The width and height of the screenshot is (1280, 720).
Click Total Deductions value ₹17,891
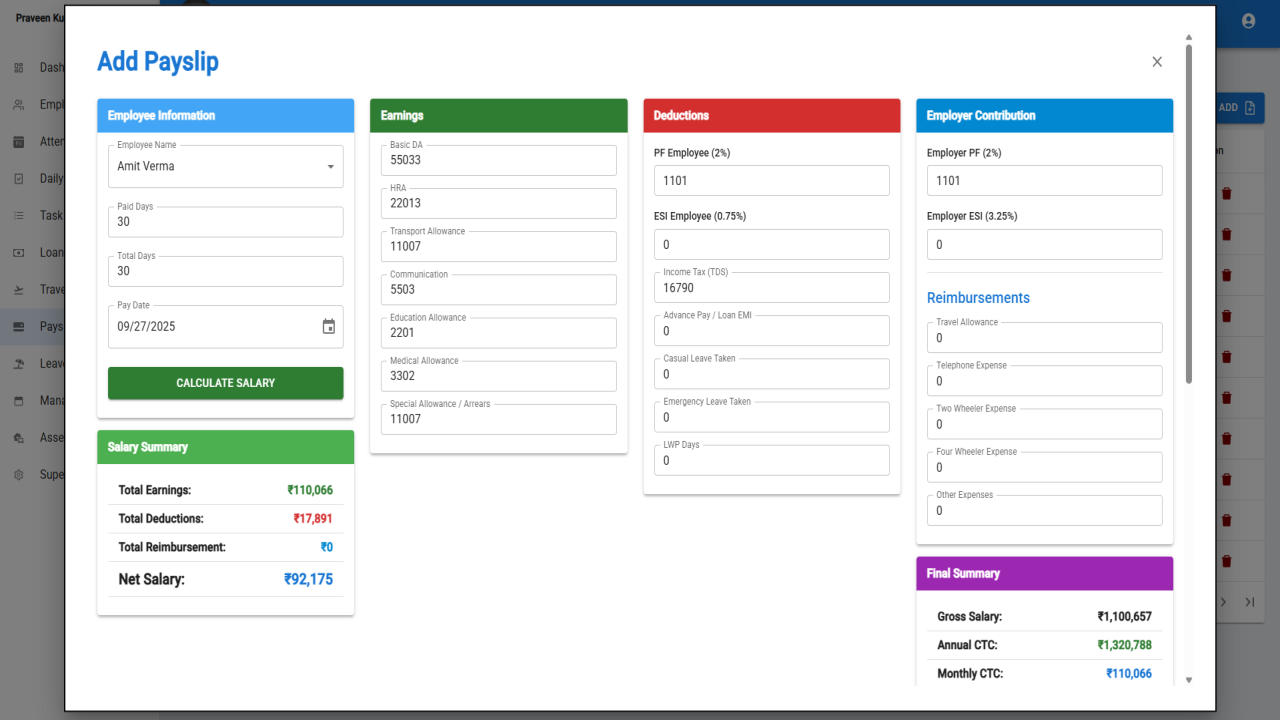point(313,519)
